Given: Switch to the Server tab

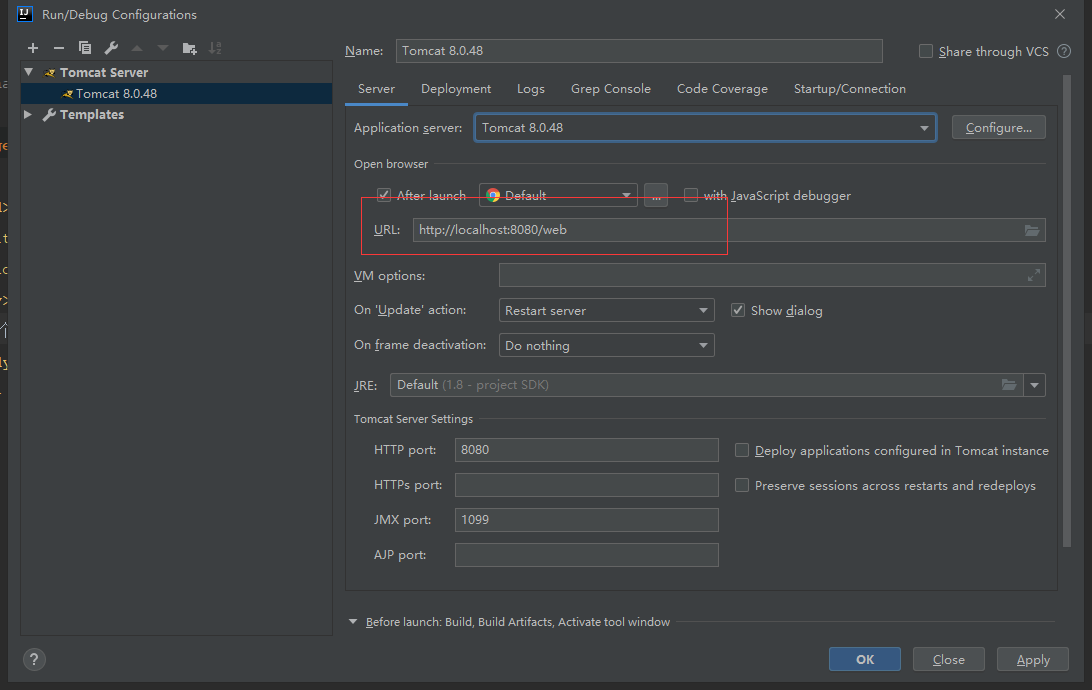Looking at the screenshot, I should pyautogui.click(x=376, y=89).
